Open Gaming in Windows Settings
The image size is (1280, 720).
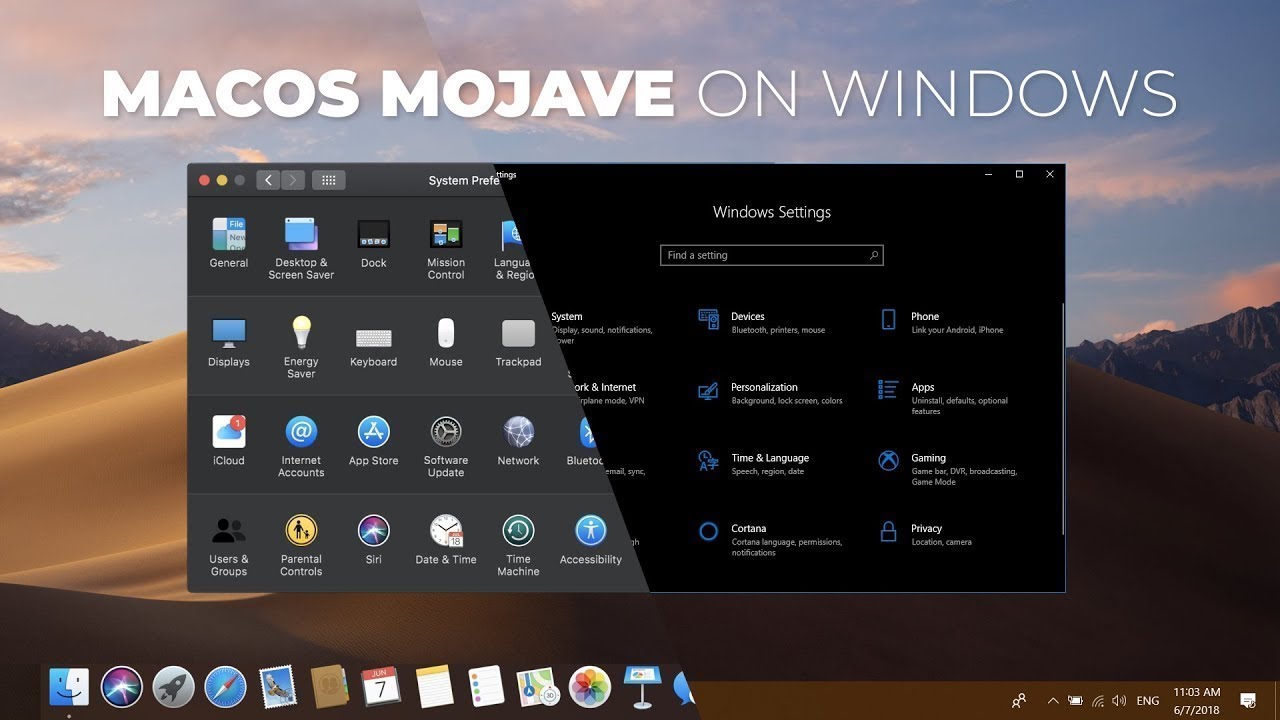click(x=947, y=468)
